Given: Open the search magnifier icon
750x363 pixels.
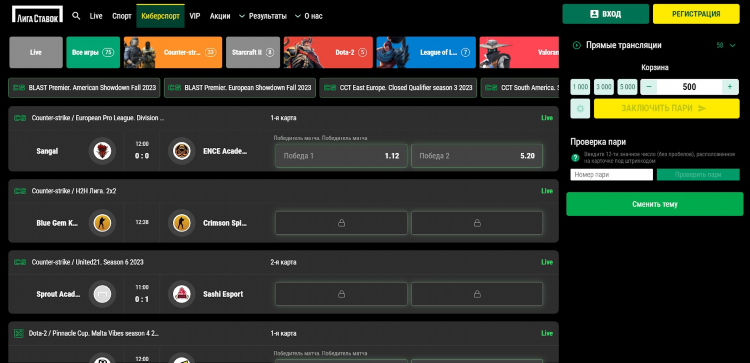Looking at the screenshot, I should [76, 16].
